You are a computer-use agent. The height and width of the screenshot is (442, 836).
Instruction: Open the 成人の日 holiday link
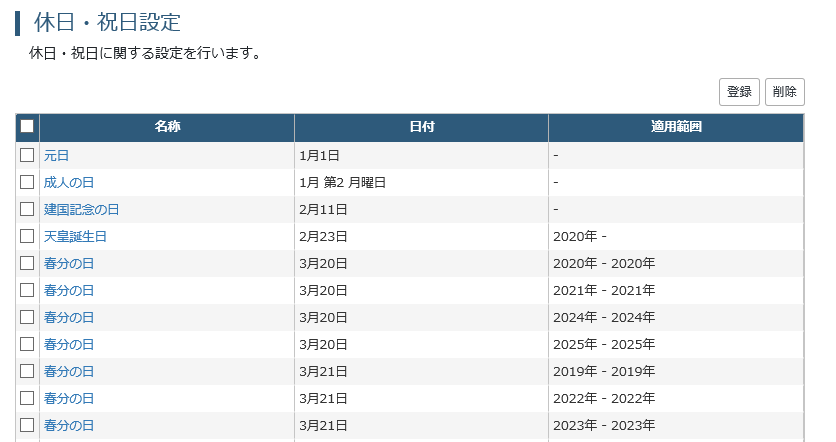coord(69,182)
